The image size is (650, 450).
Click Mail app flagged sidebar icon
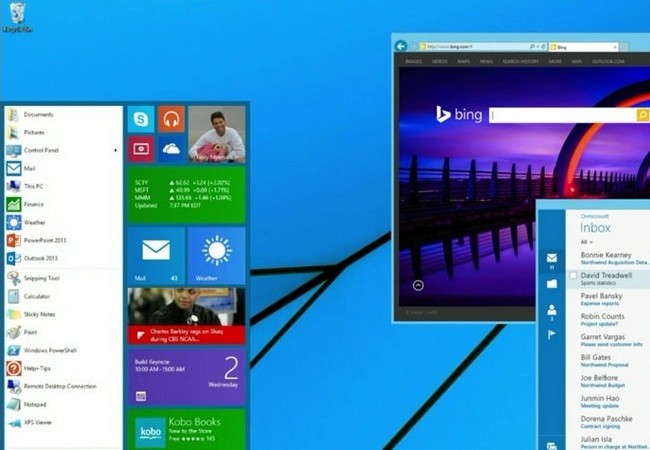[x=552, y=334]
